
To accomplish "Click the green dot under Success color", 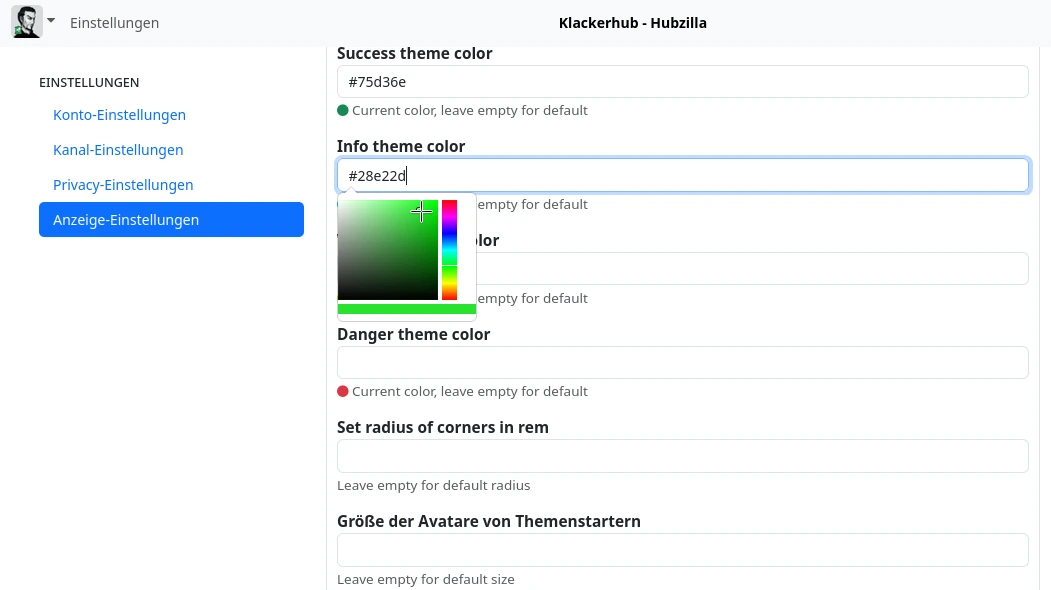I will click(343, 111).
